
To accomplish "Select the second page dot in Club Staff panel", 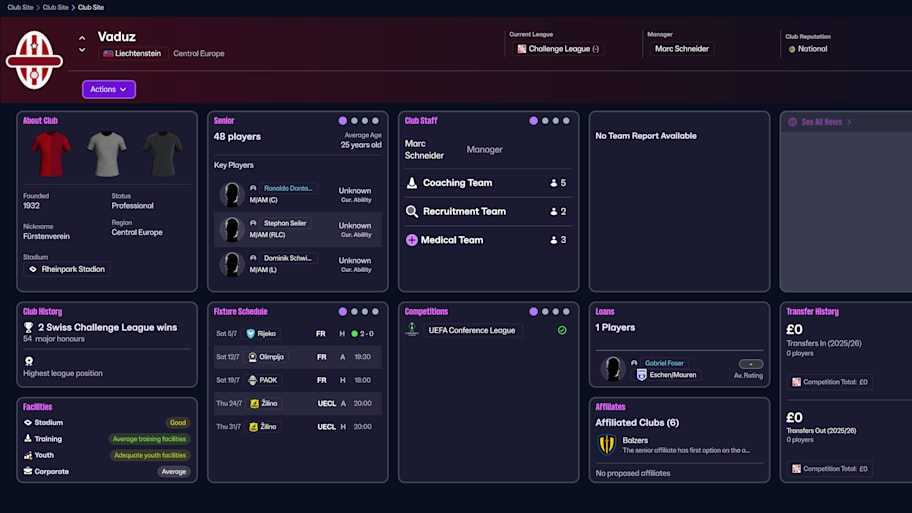I will click(545, 121).
